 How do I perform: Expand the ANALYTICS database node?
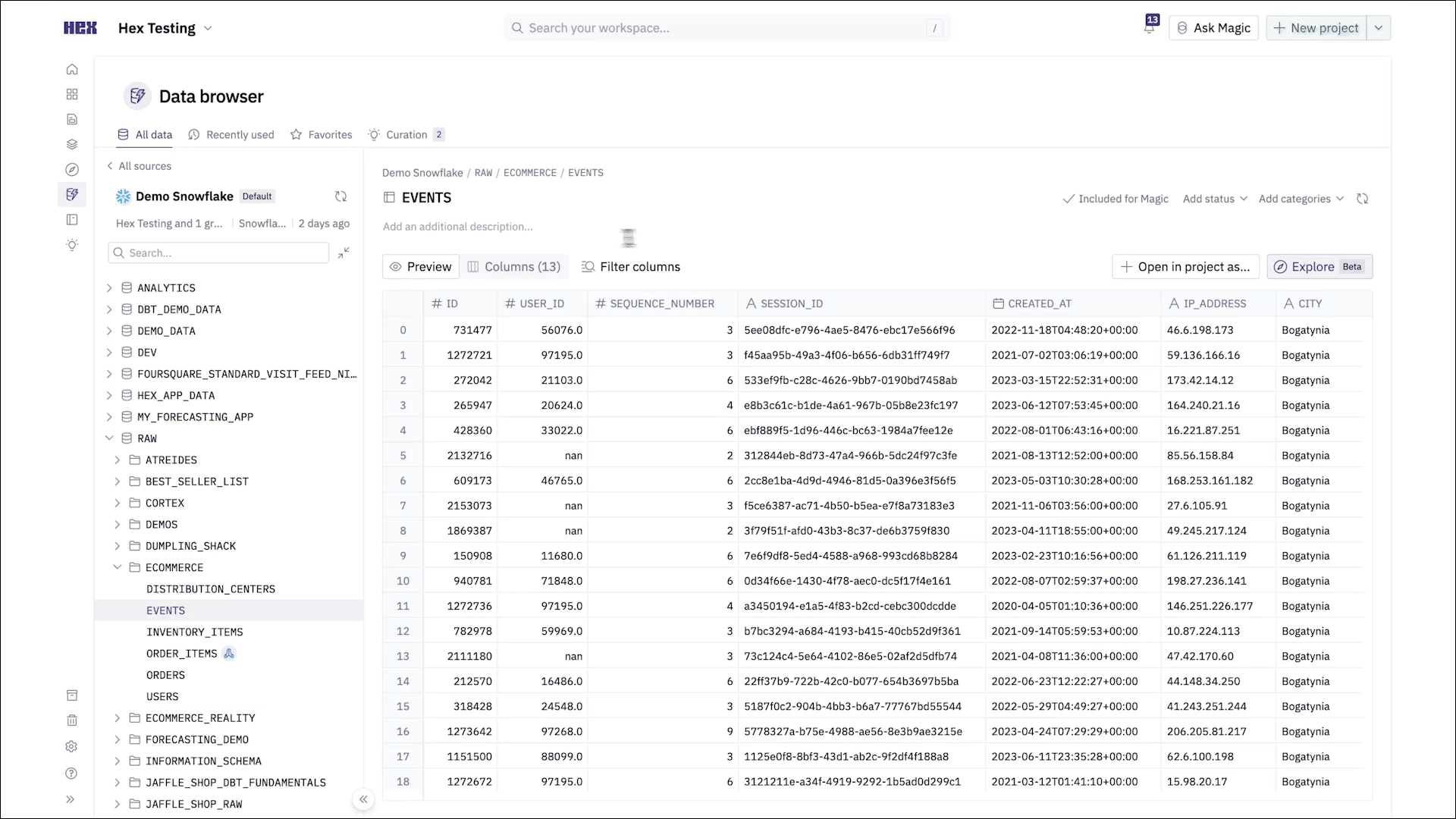(109, 288)
